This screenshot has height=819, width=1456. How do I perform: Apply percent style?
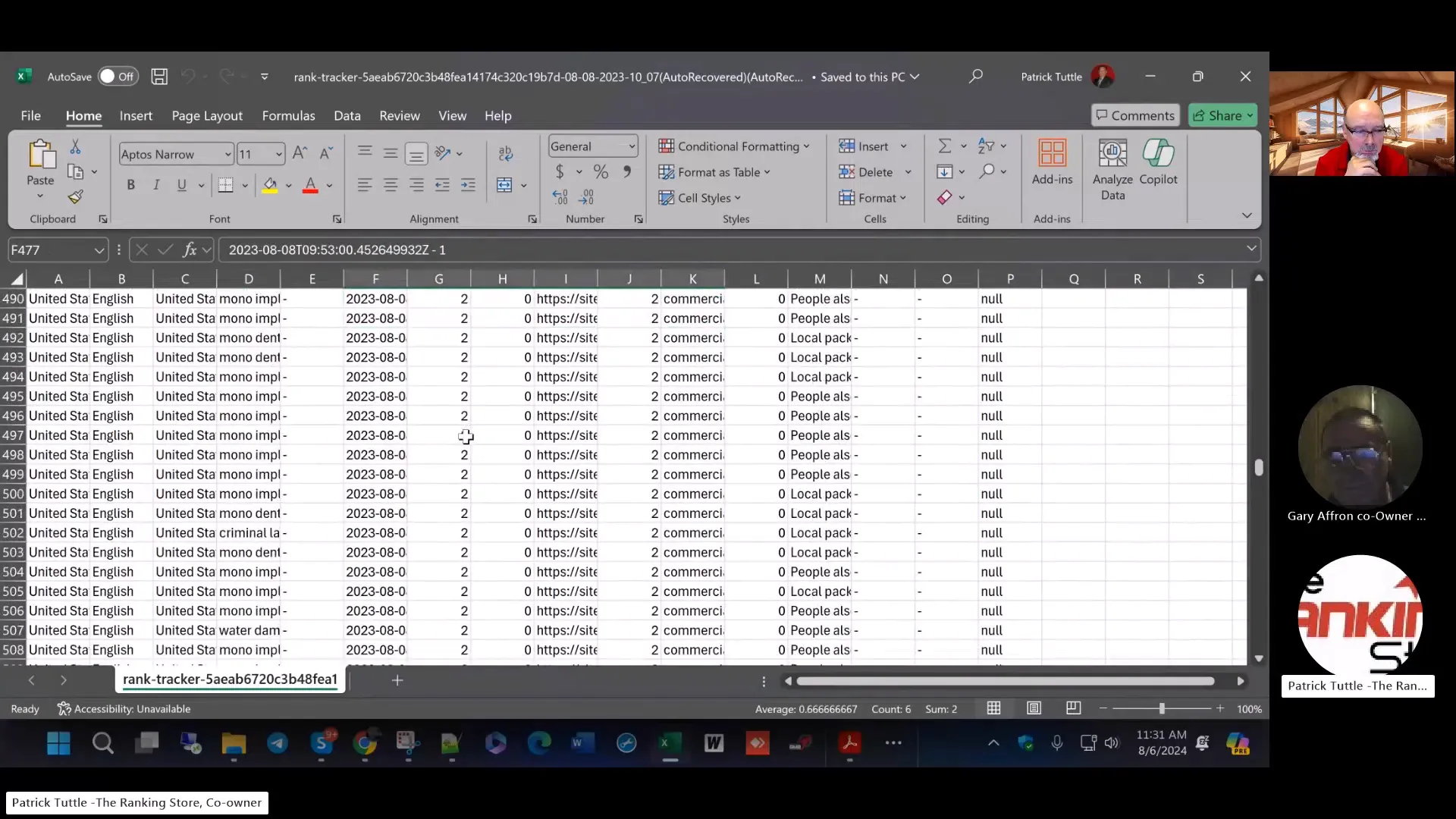(x=601, y=172)
